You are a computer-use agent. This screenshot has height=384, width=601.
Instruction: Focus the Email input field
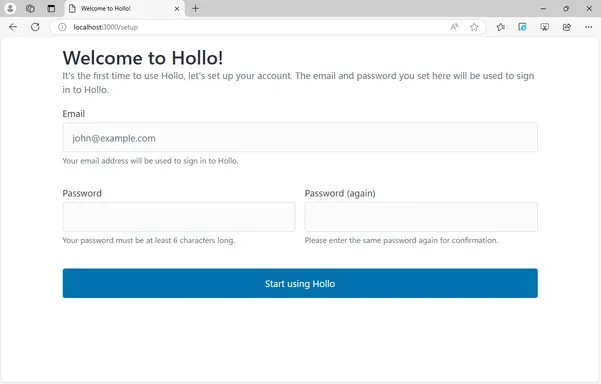300,137
